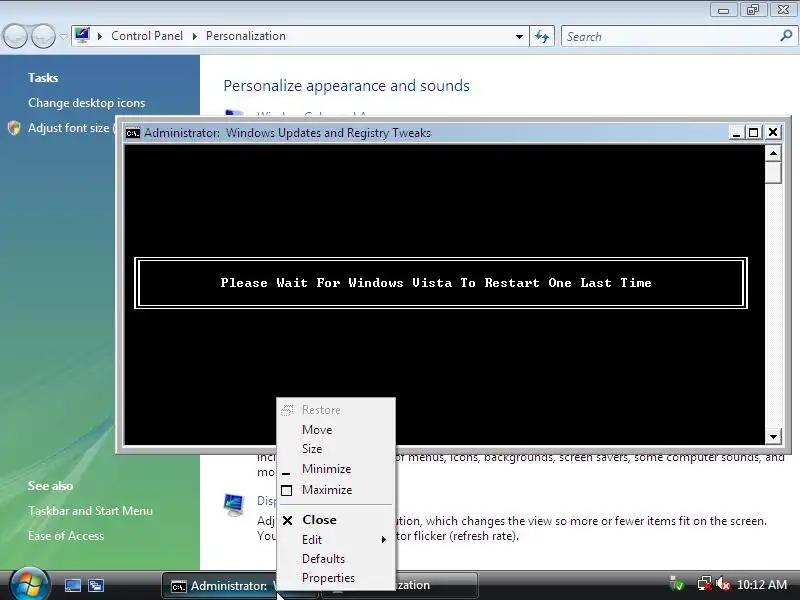Click the console scrollbar down arrow
This screenshot has height=600, width=800.
click(773, 436)
